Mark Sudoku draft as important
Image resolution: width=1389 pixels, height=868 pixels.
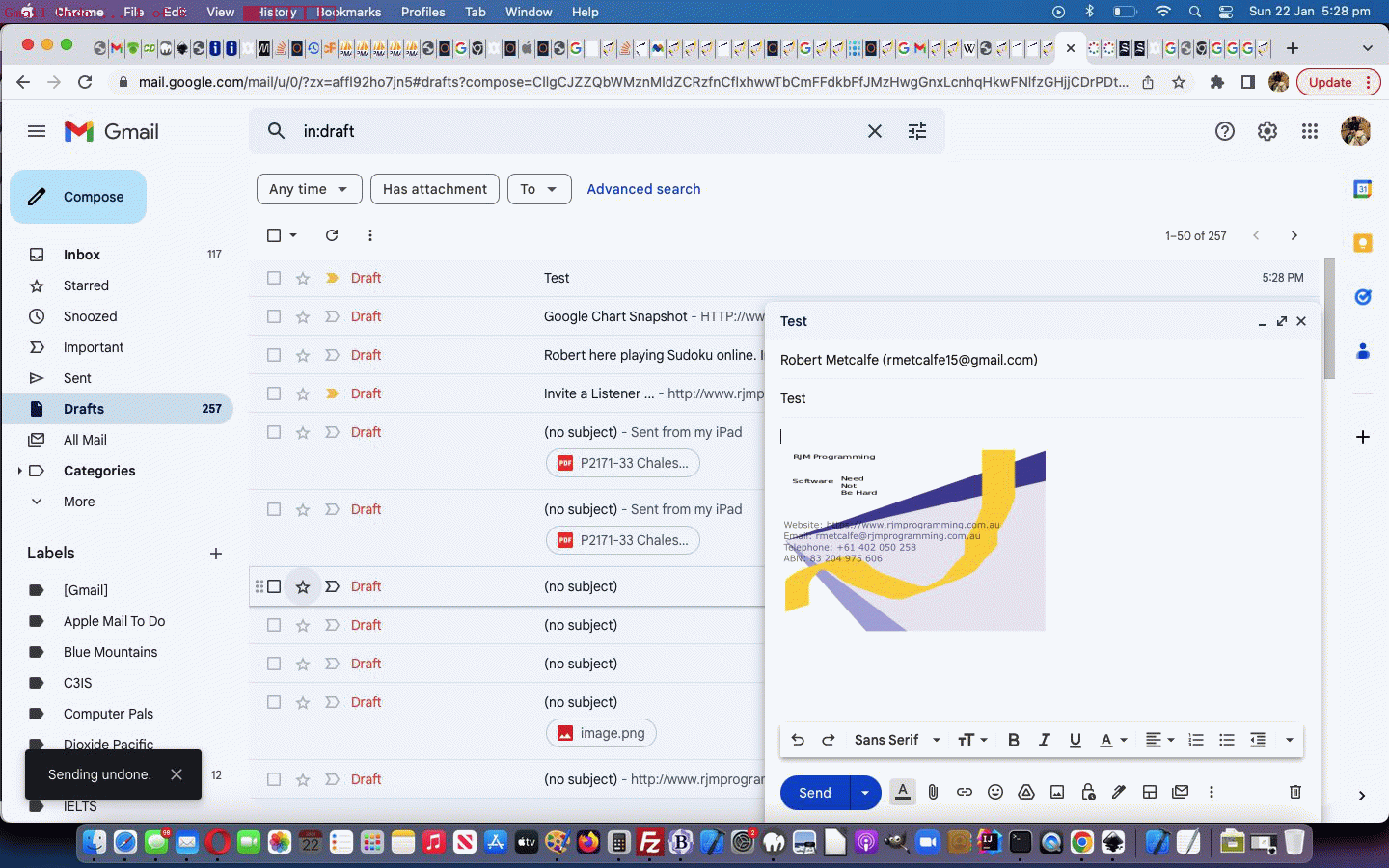[332, 355]
